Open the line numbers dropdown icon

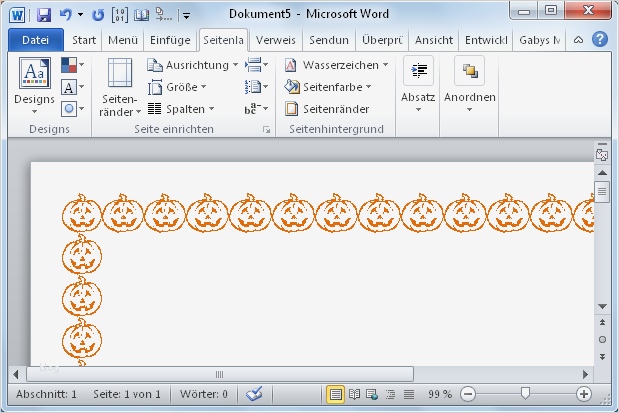pos(256,86)
